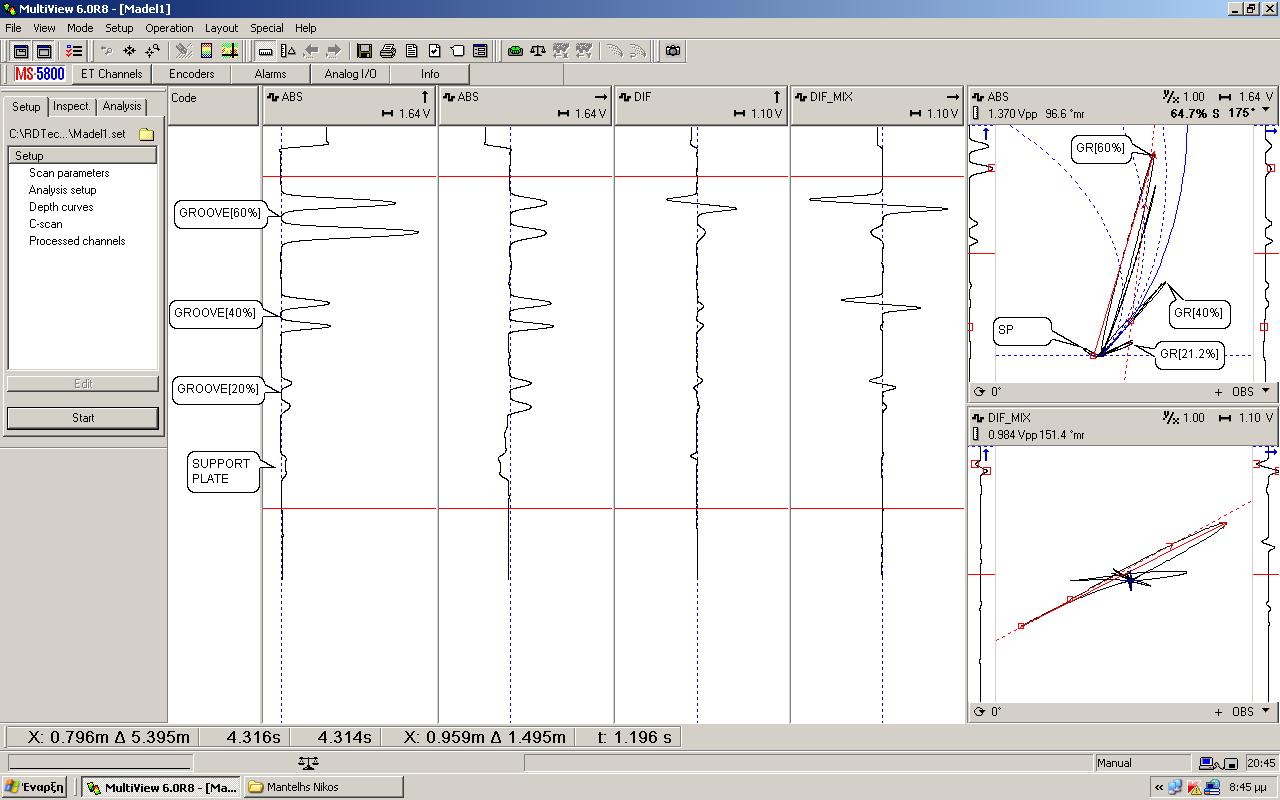
Task: Click the plus icon in DIF_MIX Lissajous footer
Action: coord(1218,712)
